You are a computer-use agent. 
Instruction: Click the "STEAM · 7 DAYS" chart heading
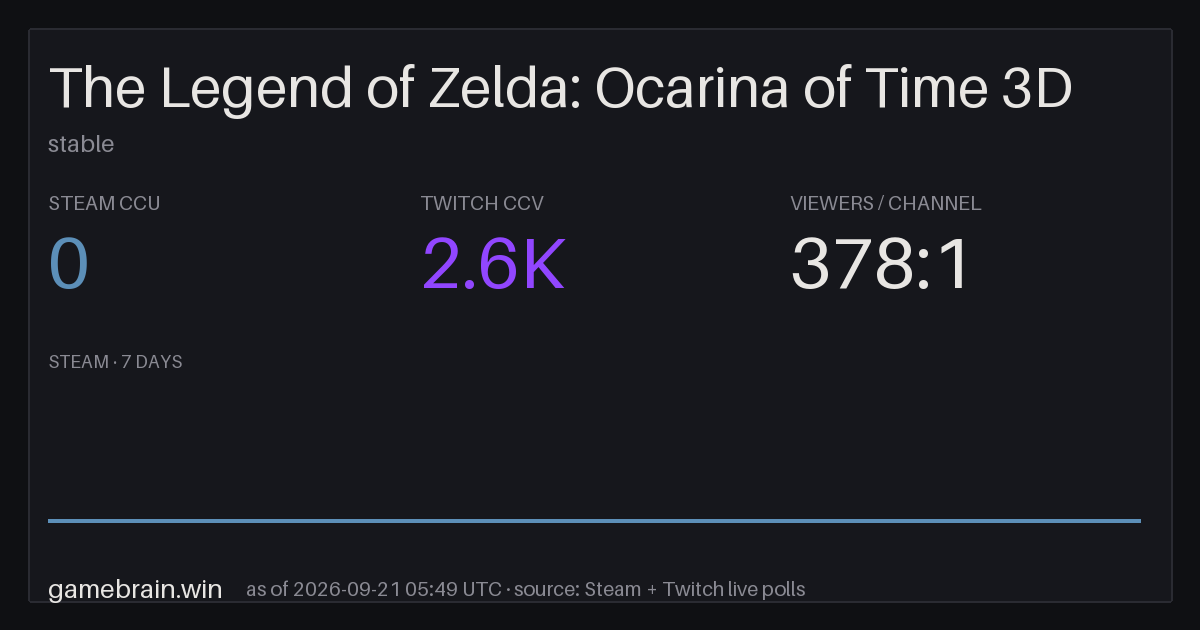(115, 362)
